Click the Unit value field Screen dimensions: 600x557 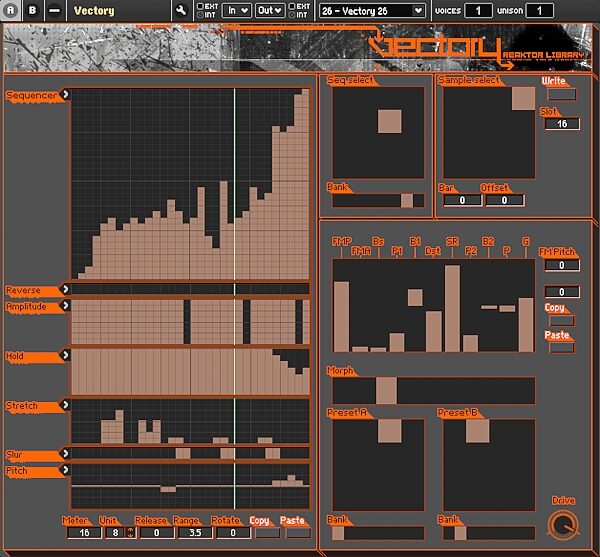tap(115, 533)
